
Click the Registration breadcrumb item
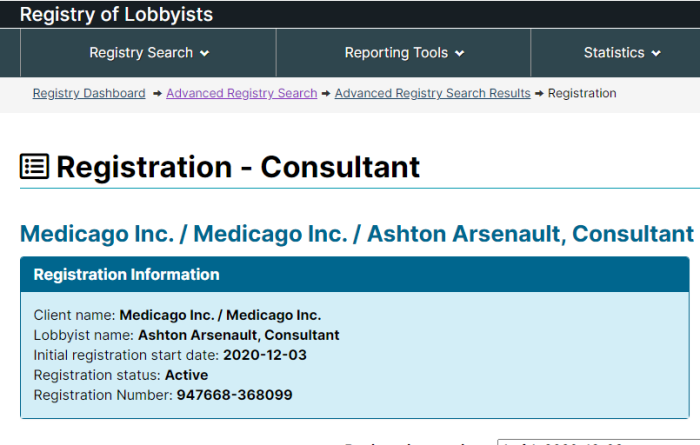click(x=582, y=93)
